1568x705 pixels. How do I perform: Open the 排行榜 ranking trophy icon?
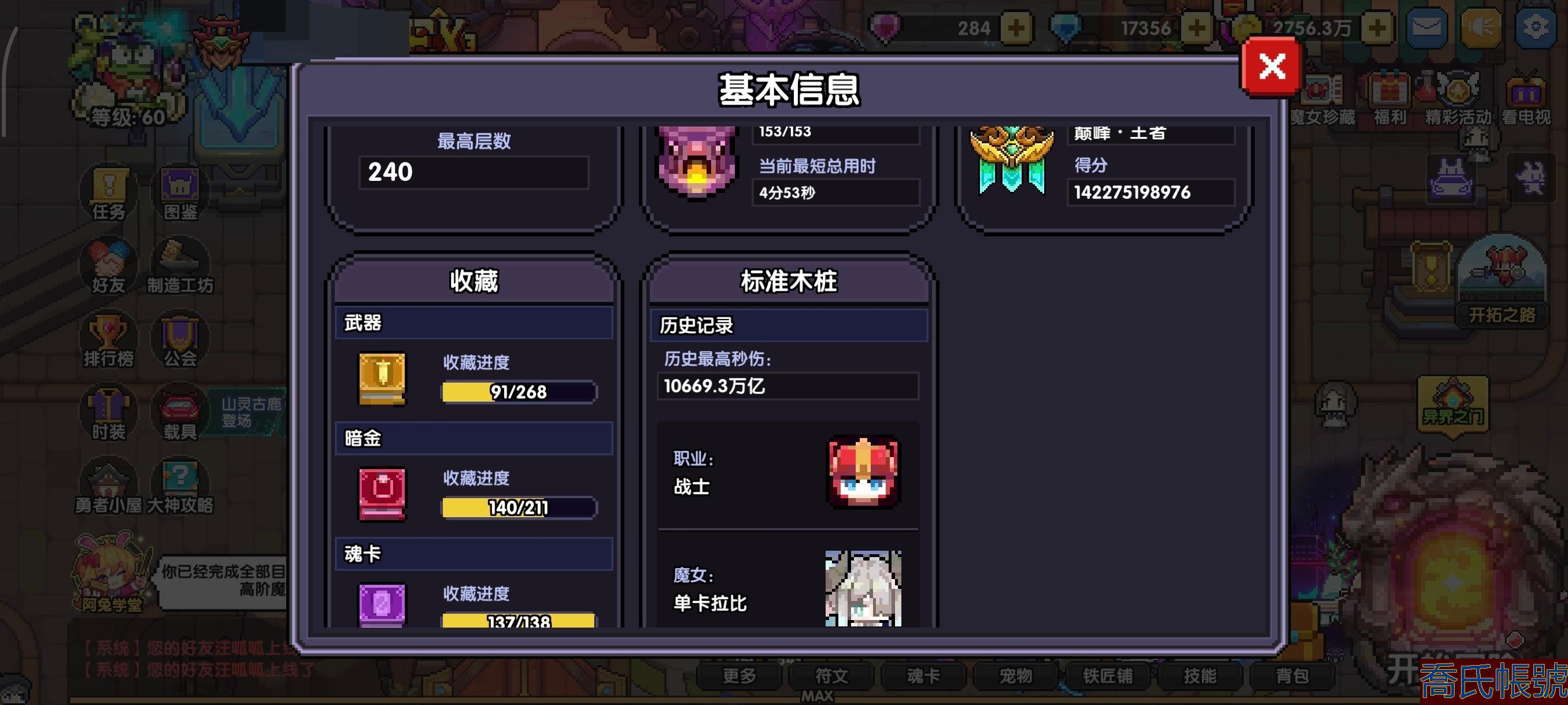pyautogui.click(x=108, y=339)
